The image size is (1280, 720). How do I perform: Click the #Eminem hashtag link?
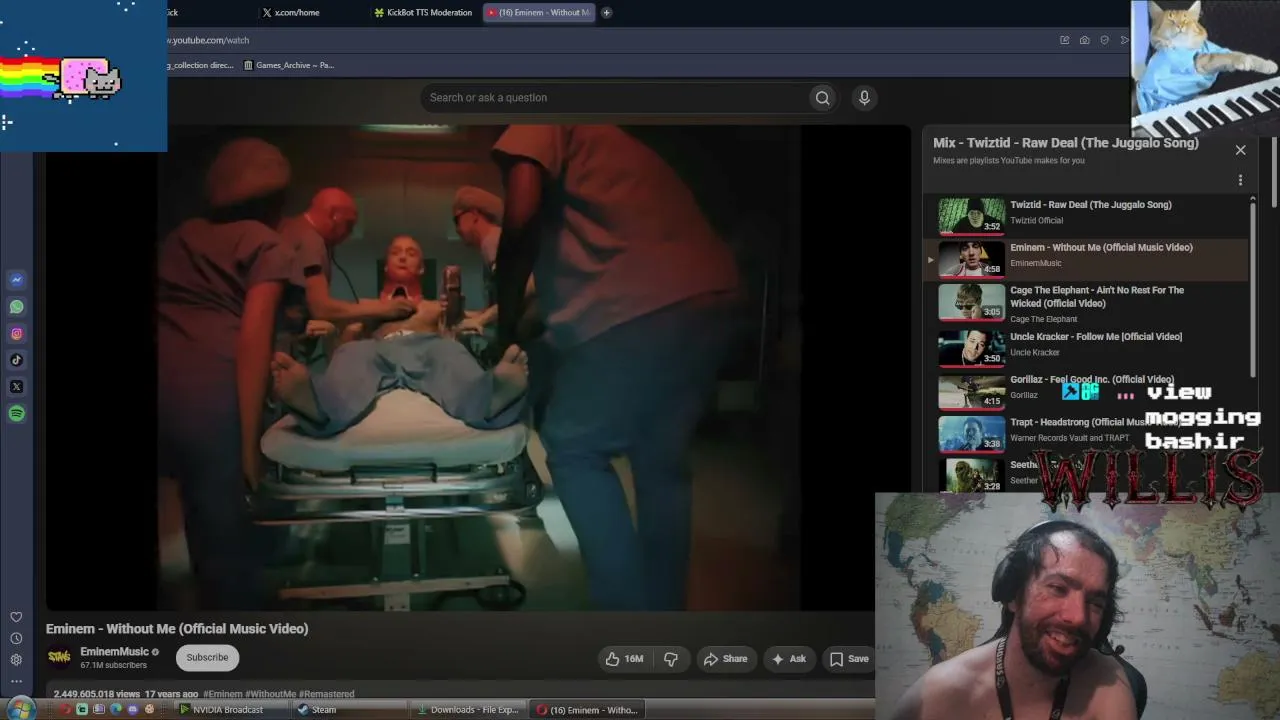coord(223,694)
